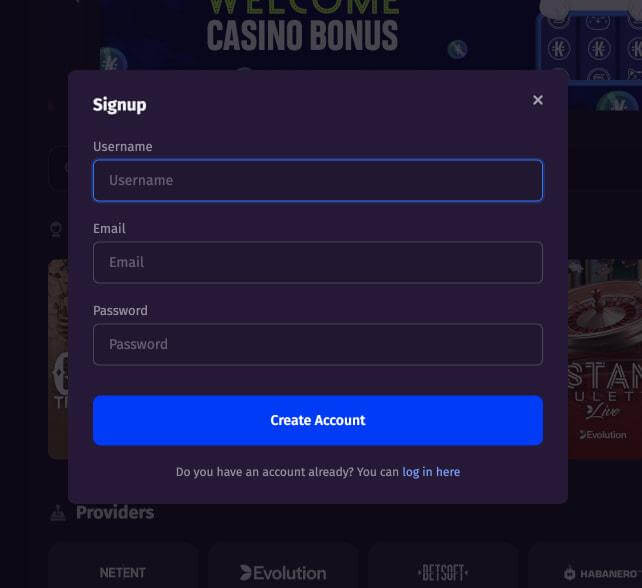Click the Create Account button

(318, 420)
